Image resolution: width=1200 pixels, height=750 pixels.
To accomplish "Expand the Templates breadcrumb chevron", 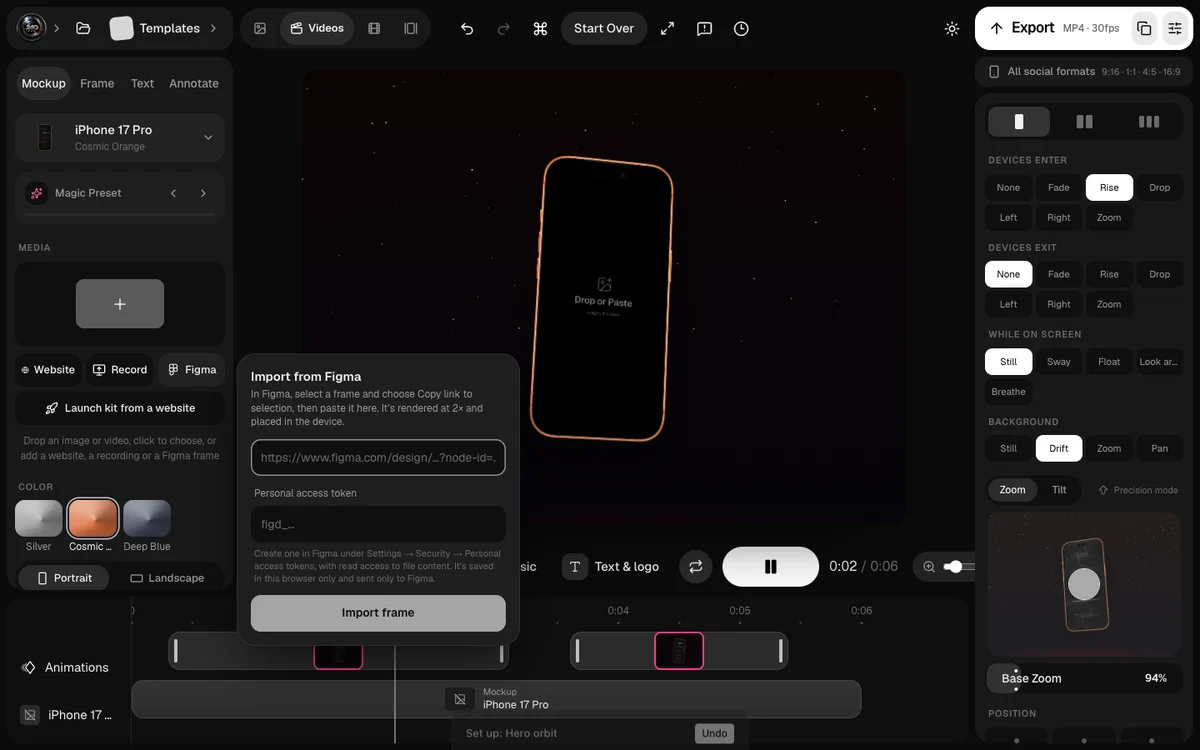I will tap(213, 28).
